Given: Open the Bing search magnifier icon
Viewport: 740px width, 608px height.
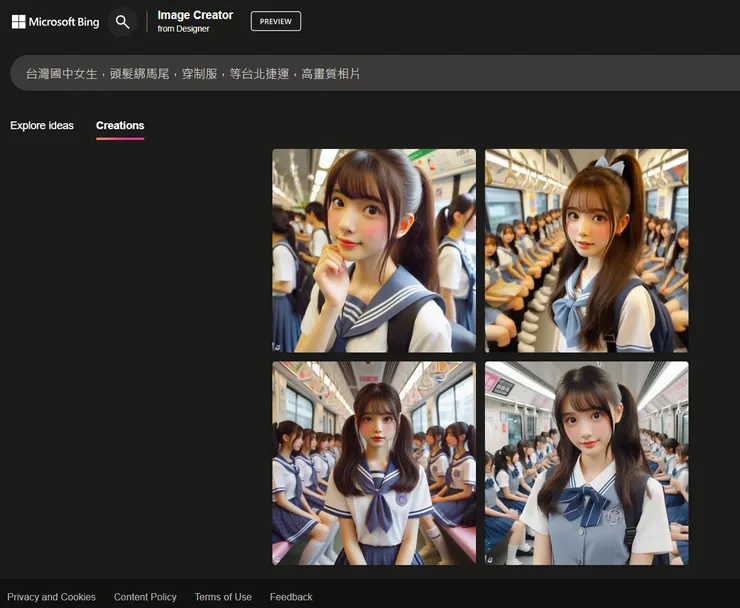Looking at the screenshot, I should click(122, 22).
